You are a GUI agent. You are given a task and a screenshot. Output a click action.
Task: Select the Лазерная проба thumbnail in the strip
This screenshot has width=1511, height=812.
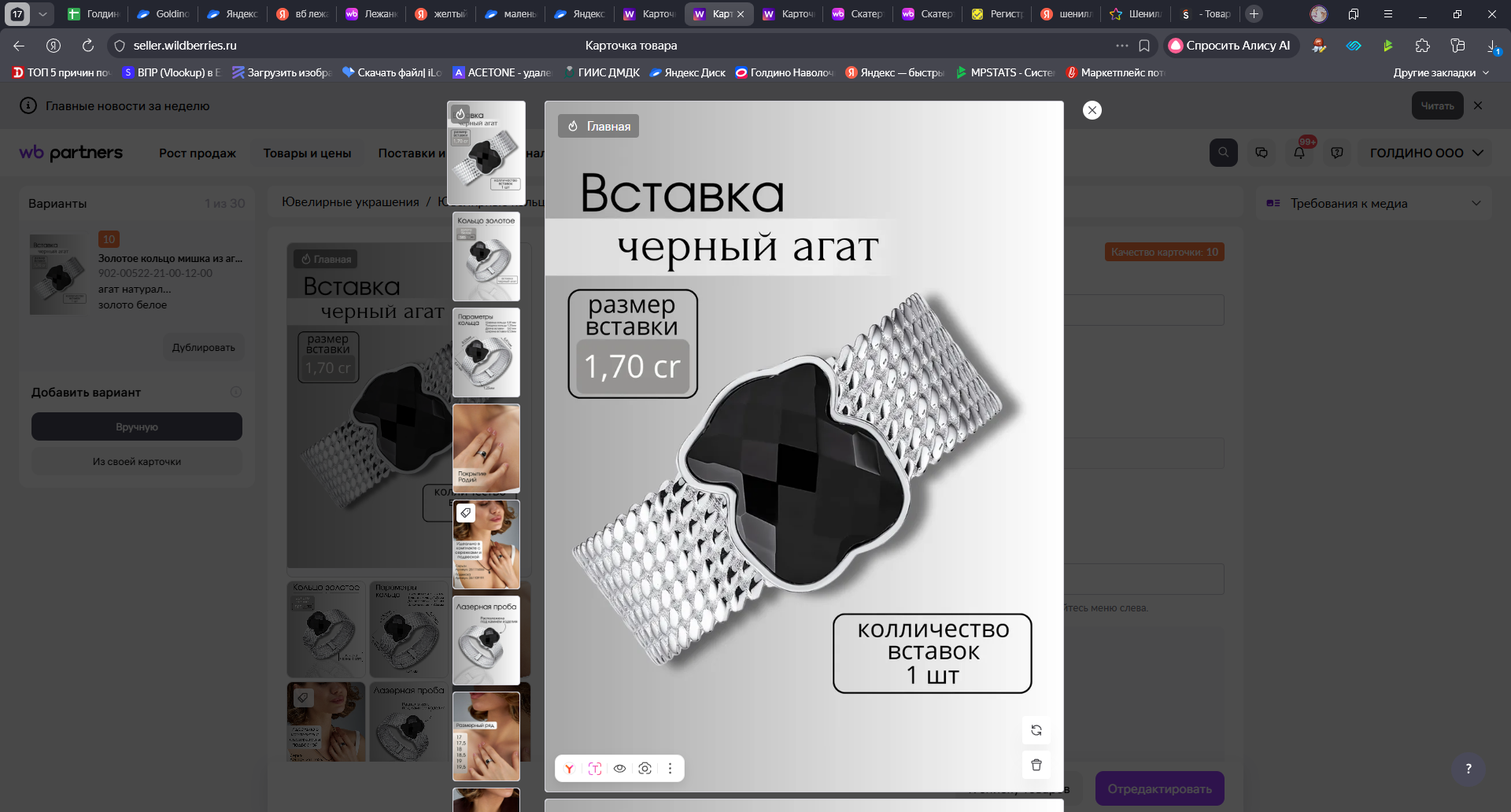(x=486, y=640)
